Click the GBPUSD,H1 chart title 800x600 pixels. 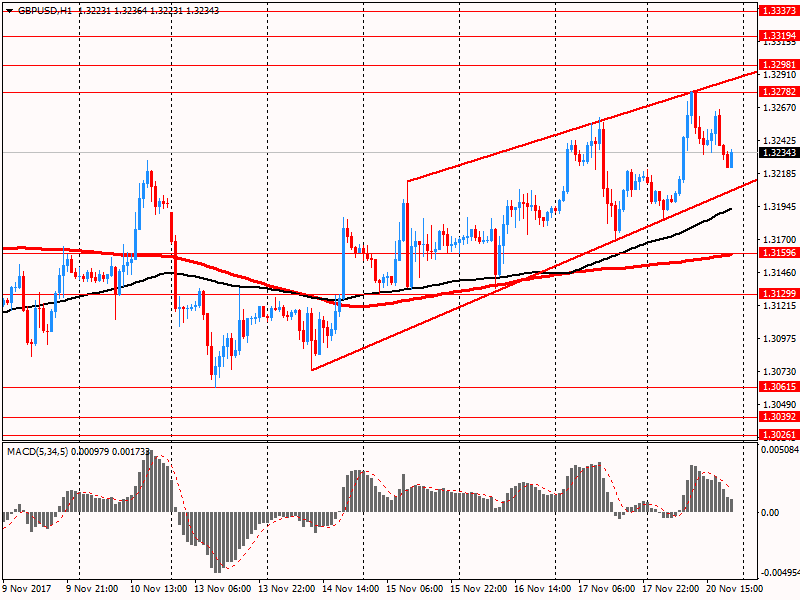pyautogui.click(x=45, y=11)
